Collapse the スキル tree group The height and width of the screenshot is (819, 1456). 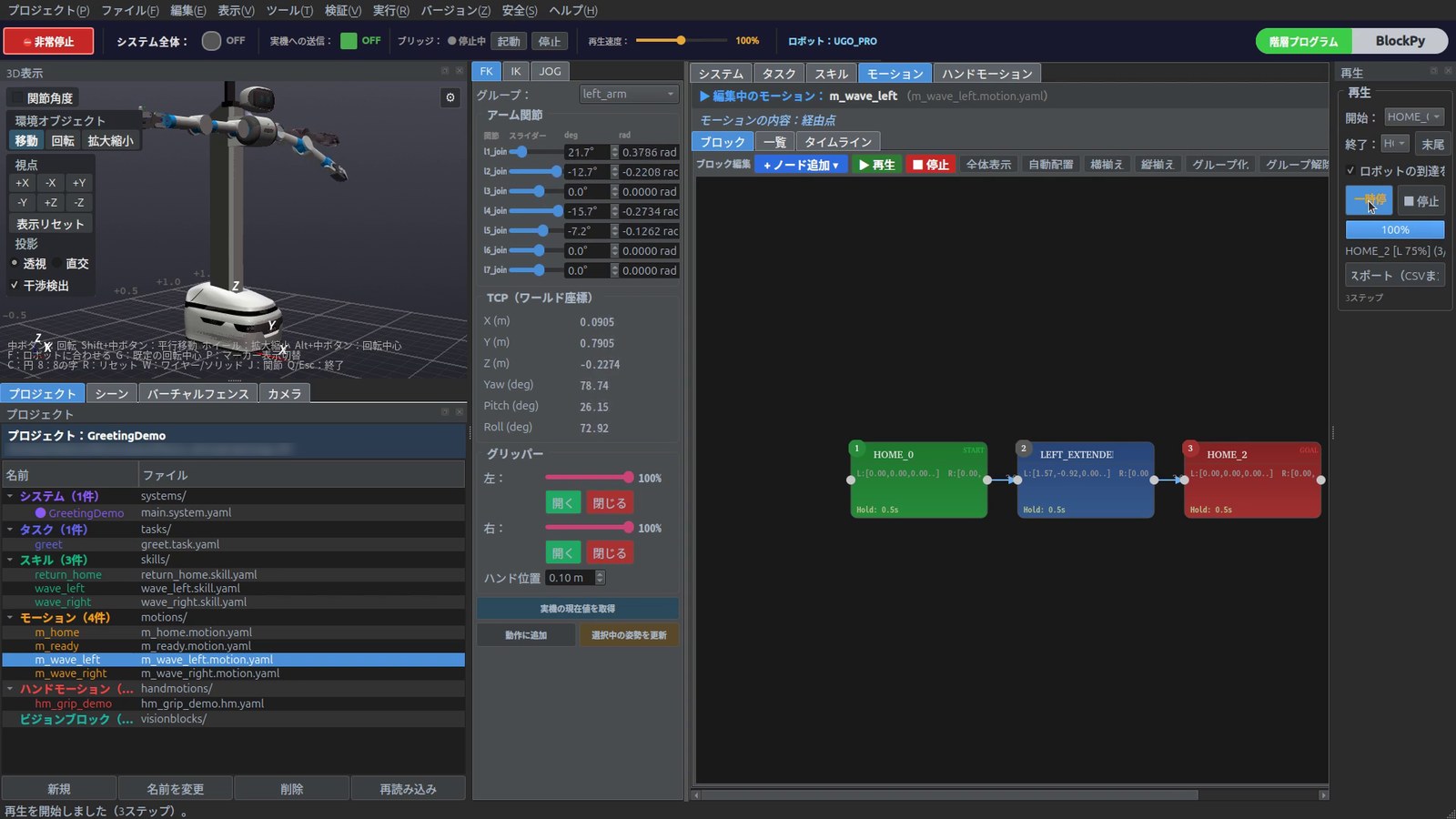click(10, 561)
